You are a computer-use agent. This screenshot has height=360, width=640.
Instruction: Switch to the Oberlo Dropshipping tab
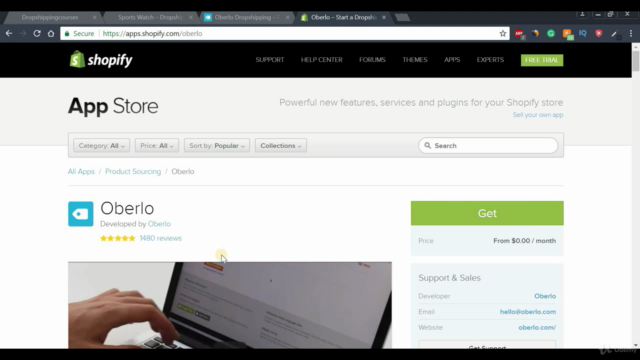[246, 17]
